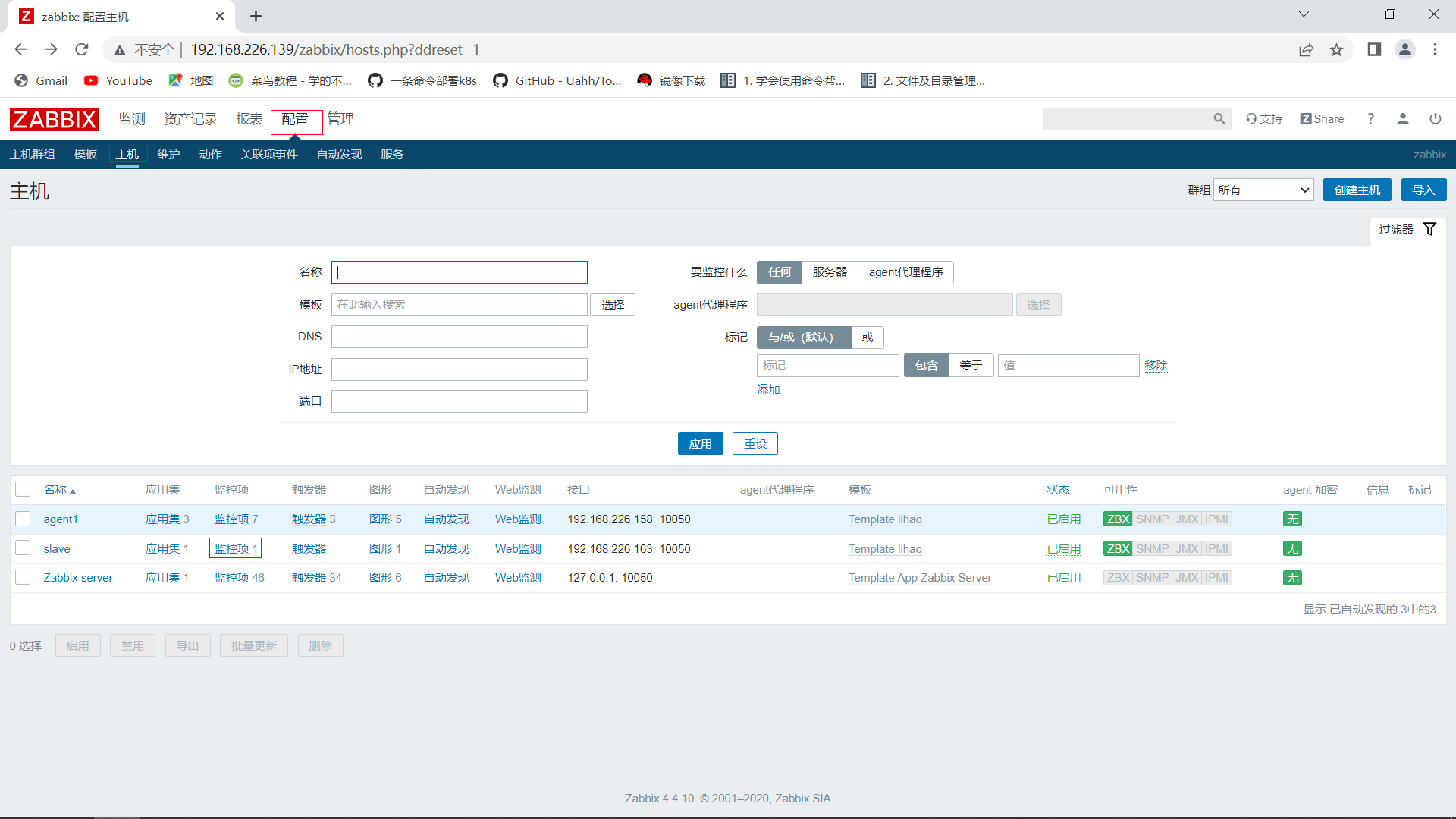Select the agent1 host checkbox

[23, 519]
